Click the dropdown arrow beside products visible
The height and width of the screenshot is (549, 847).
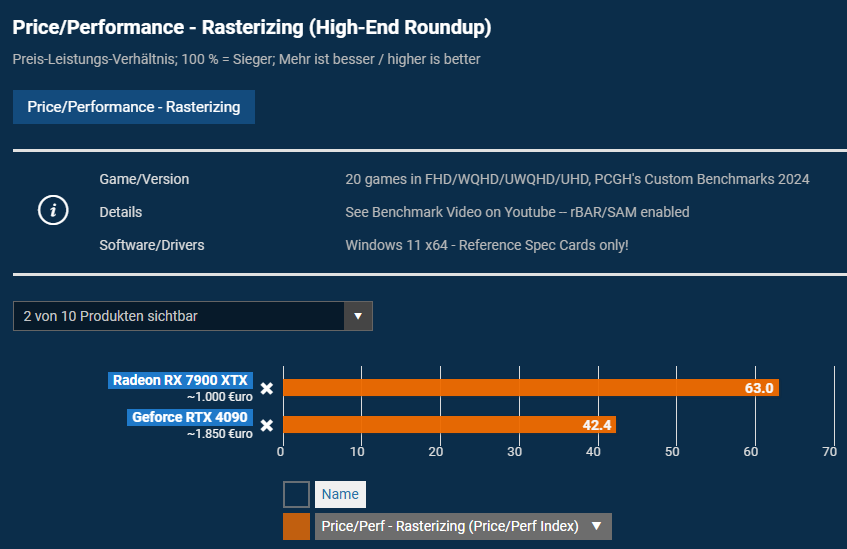tap(358, 316)
